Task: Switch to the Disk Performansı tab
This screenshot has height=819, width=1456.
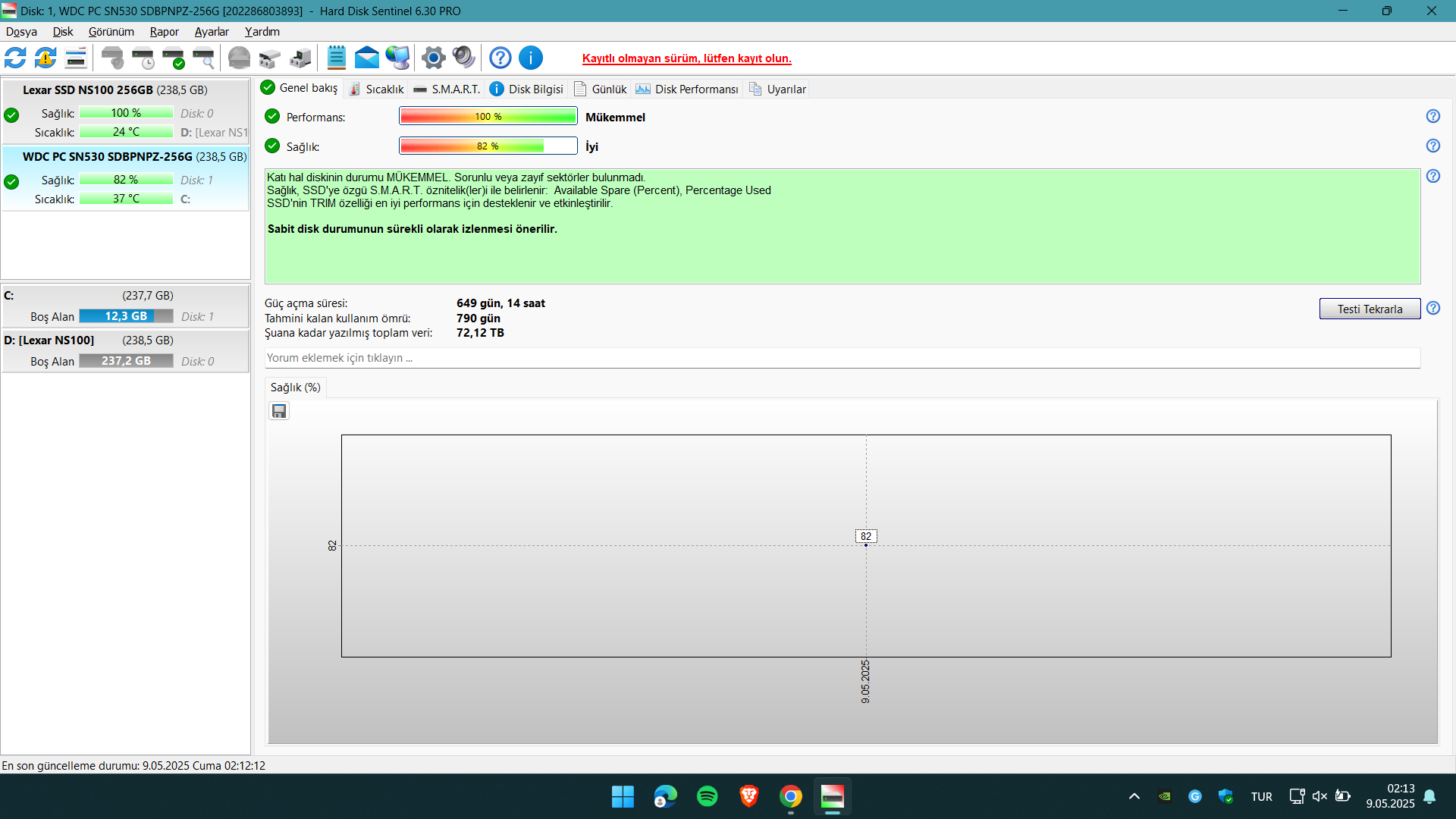Action: pos(687,89)
